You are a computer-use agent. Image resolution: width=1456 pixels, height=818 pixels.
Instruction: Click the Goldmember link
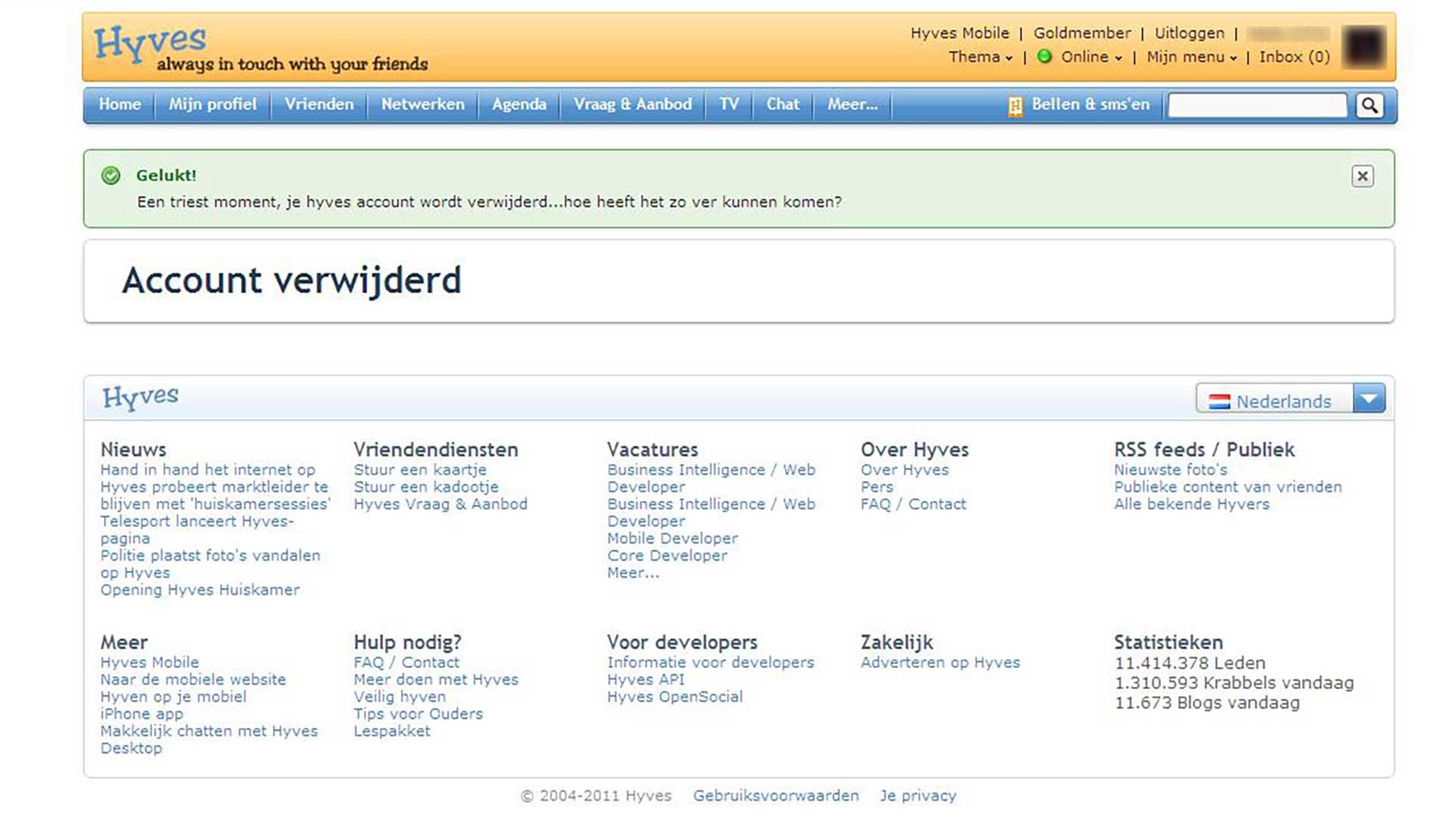coord(1081,33)
